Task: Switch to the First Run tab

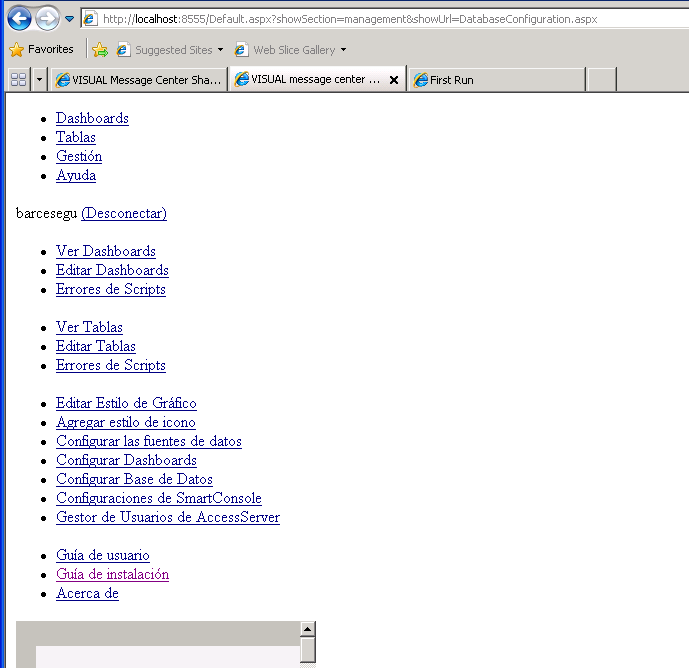Action: [495, 80]
